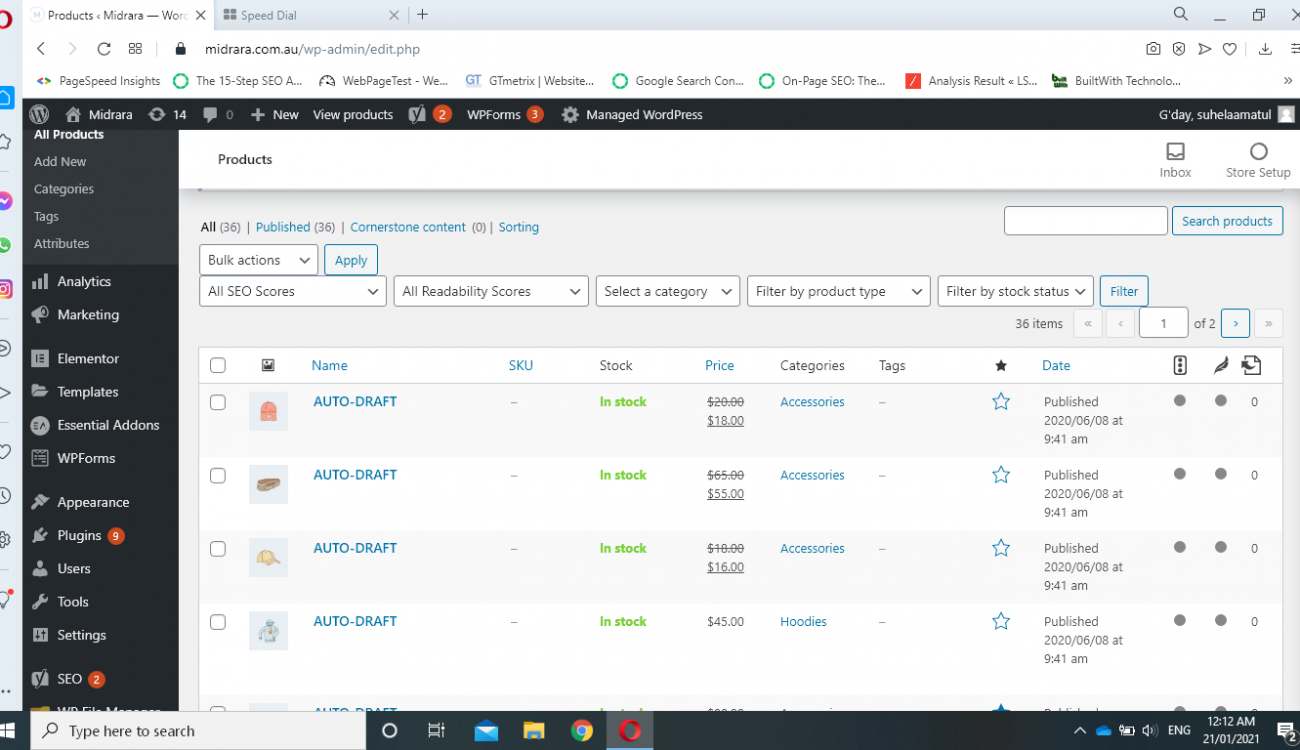Reload the page in browser
The height and width of the screenshot is (750, 1300).
pyautogui.click(x=104, y=49)
